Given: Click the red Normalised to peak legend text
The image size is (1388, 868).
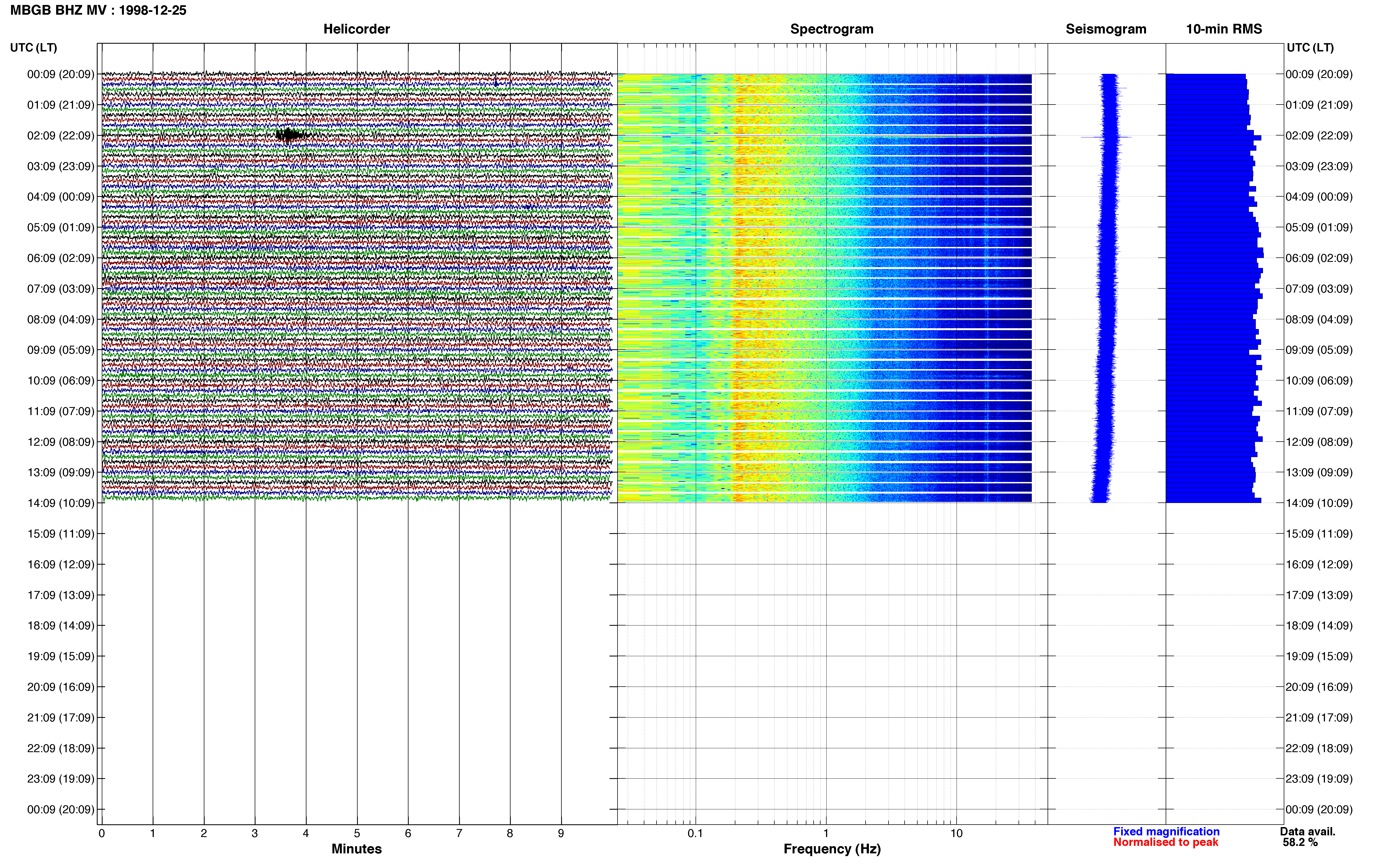Looking at the screenshot, I should (1165, 843).
